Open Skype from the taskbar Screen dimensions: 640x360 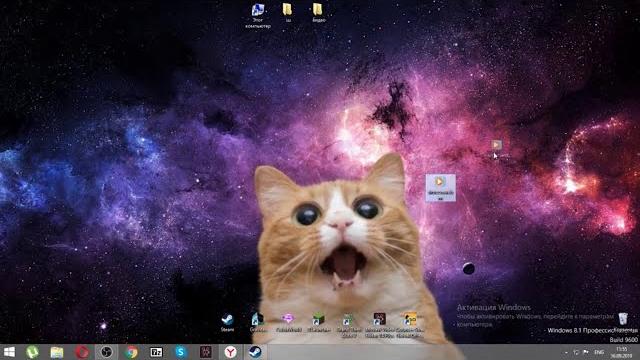click(x=181, y=352)
